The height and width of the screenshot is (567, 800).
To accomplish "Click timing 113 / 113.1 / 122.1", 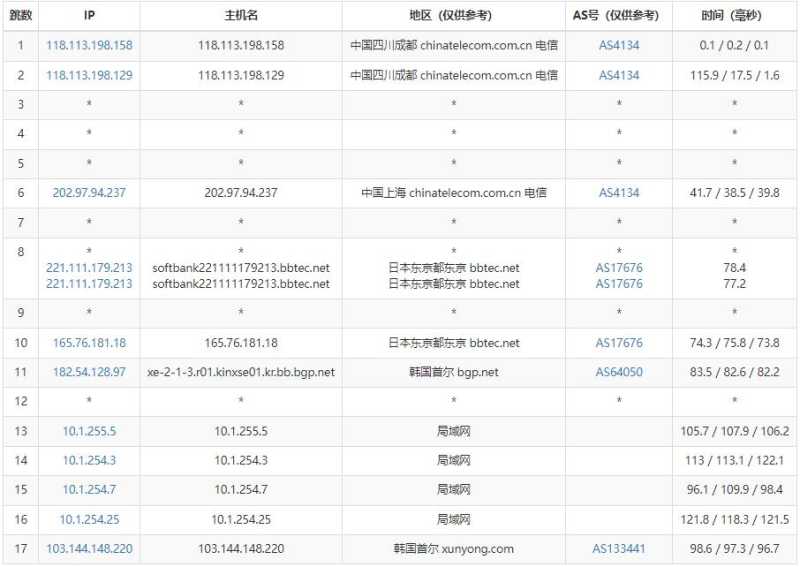I will tap(734, 460).
